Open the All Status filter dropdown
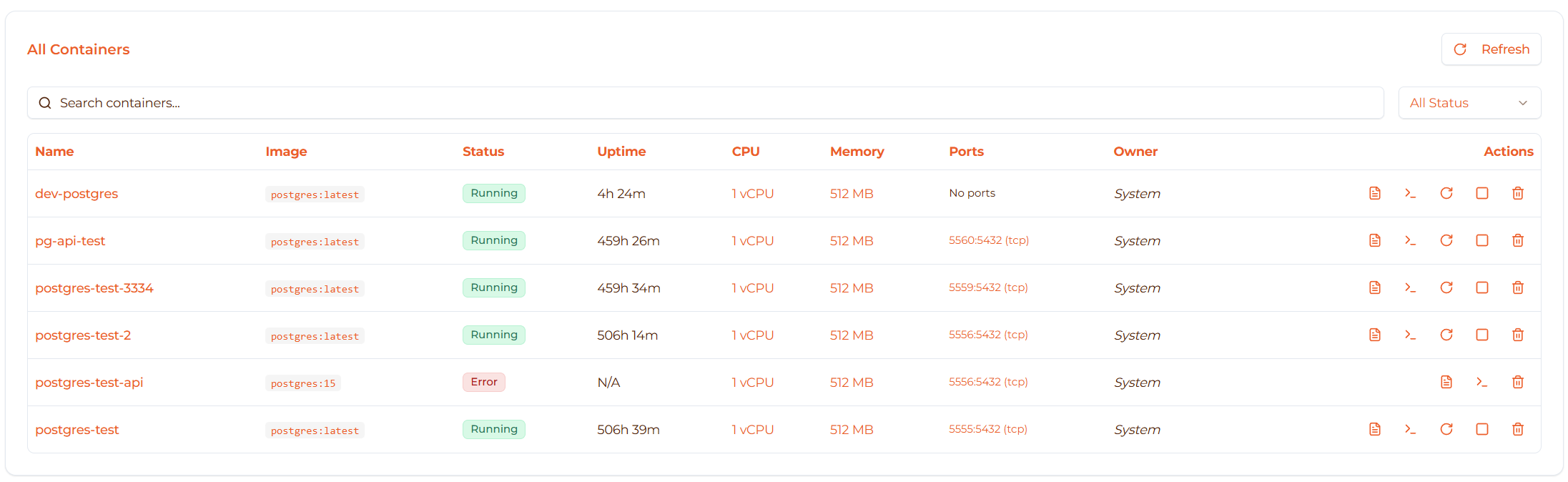The image size is (1568, 482). click(x=1469, y=103)
